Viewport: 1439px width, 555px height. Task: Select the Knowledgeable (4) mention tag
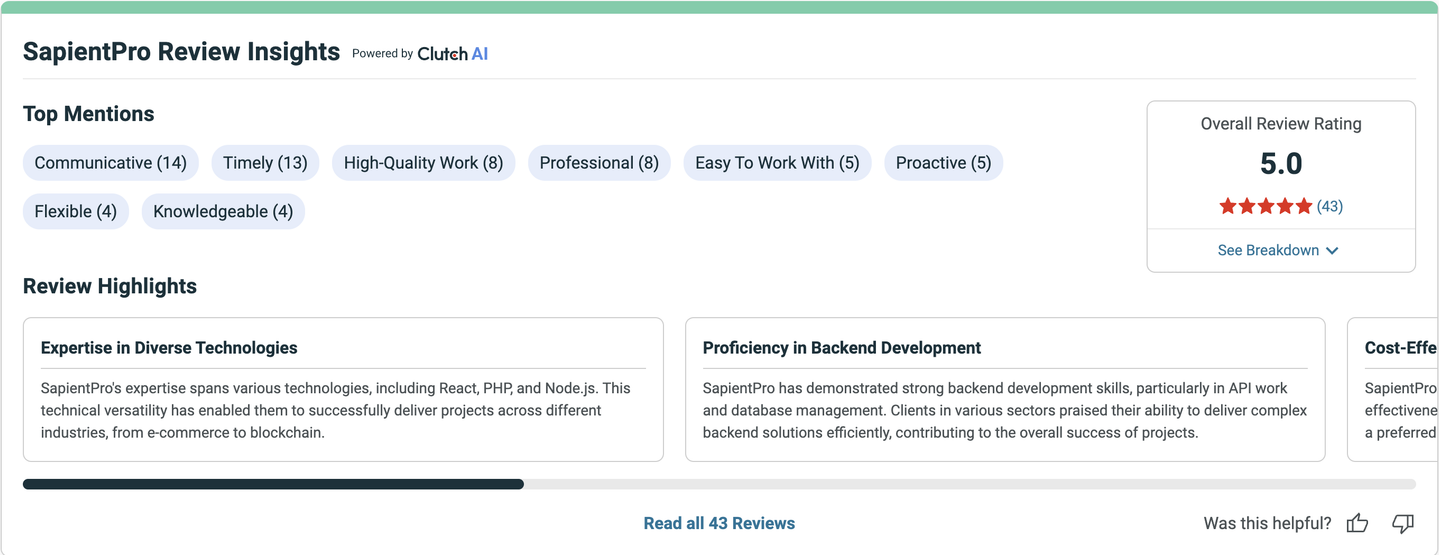[223, 211]
